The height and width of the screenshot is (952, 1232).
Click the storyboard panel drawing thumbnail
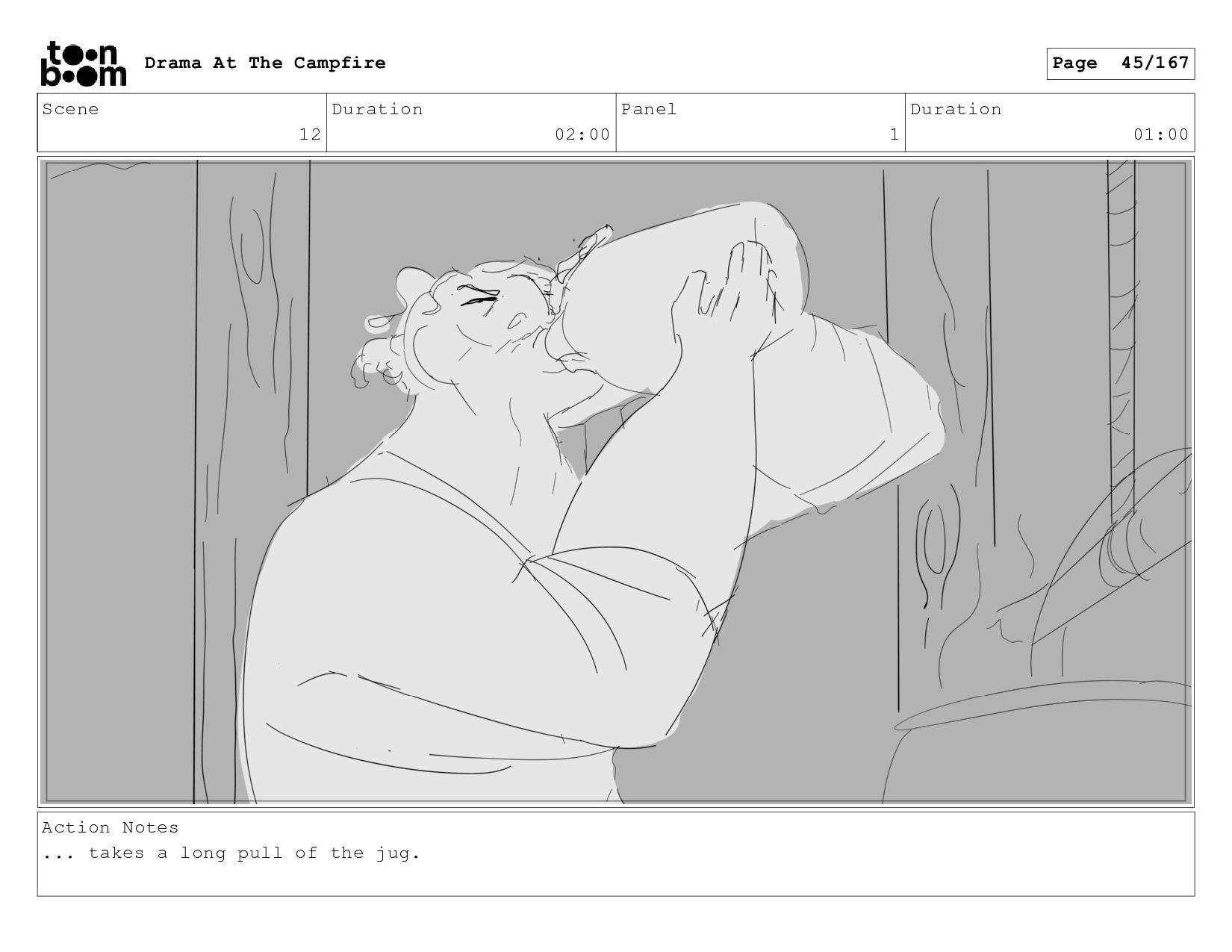click(x=616, y=482)
